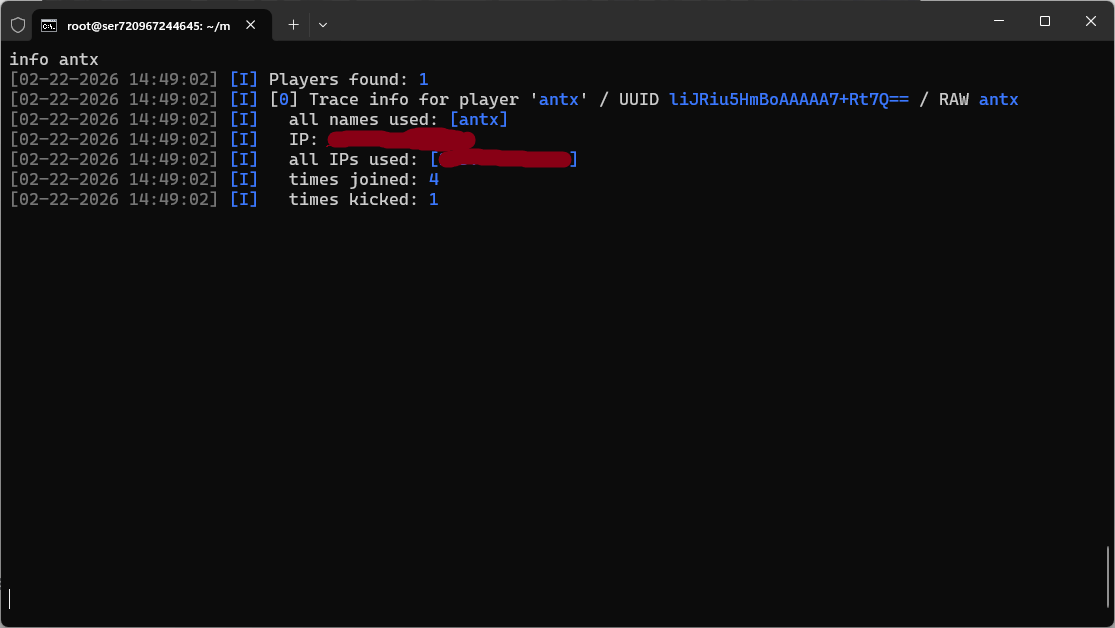Click the [antx] all names used value
The image size is (1115, 628).
pos(478,120)
